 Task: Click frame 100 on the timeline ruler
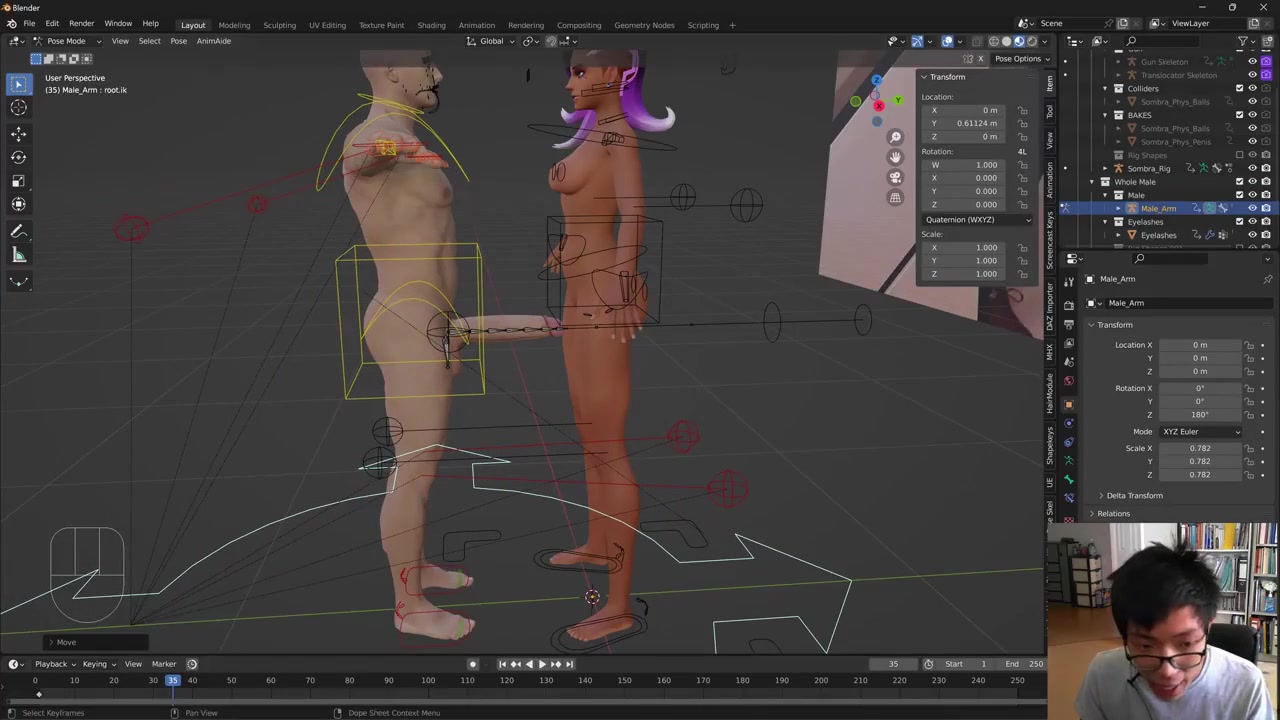[428, 681]
